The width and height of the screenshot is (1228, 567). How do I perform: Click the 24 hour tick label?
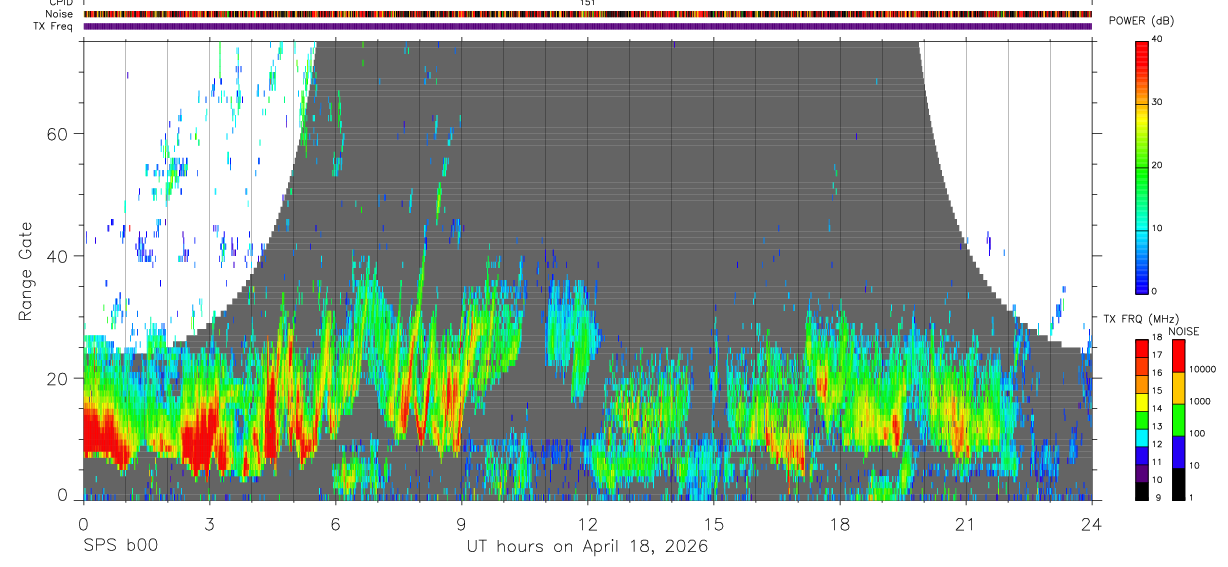click(1091, 524)
